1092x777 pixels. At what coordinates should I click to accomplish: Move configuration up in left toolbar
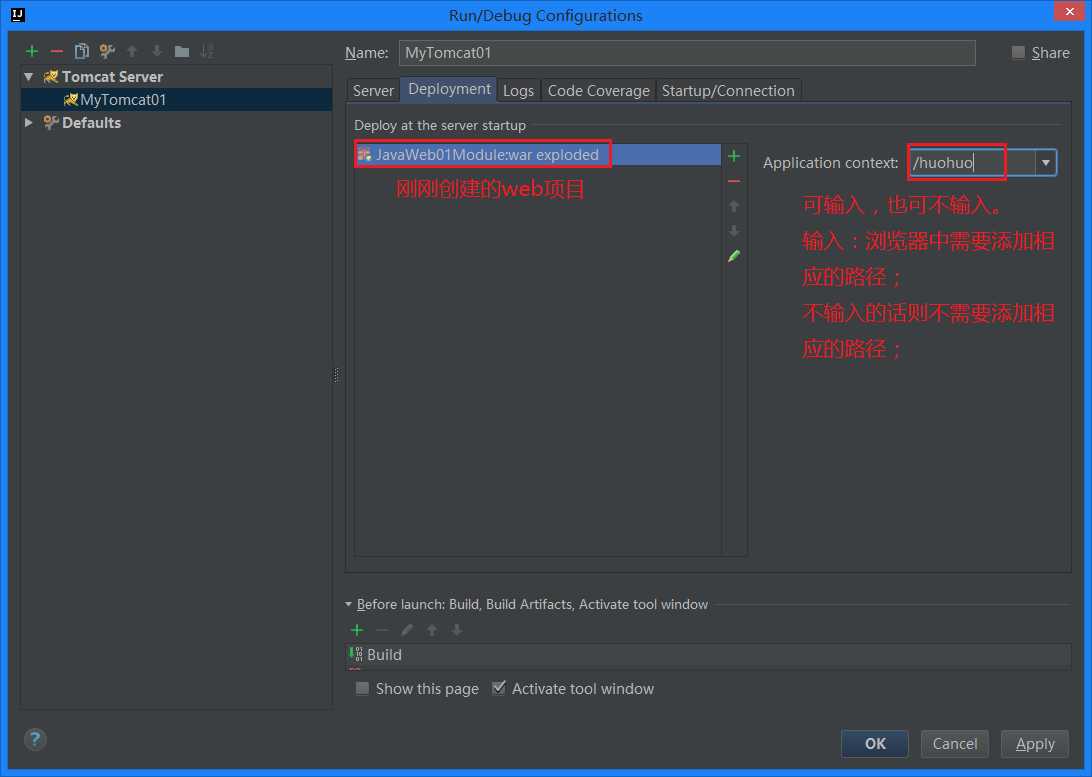point(132,52)
